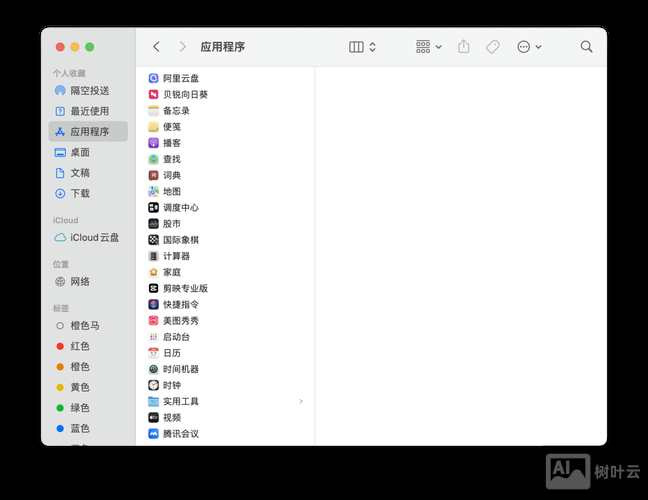Select the 启动台 Launchpad icon
The image size is (648, 500).
click(x=153, y=337)
